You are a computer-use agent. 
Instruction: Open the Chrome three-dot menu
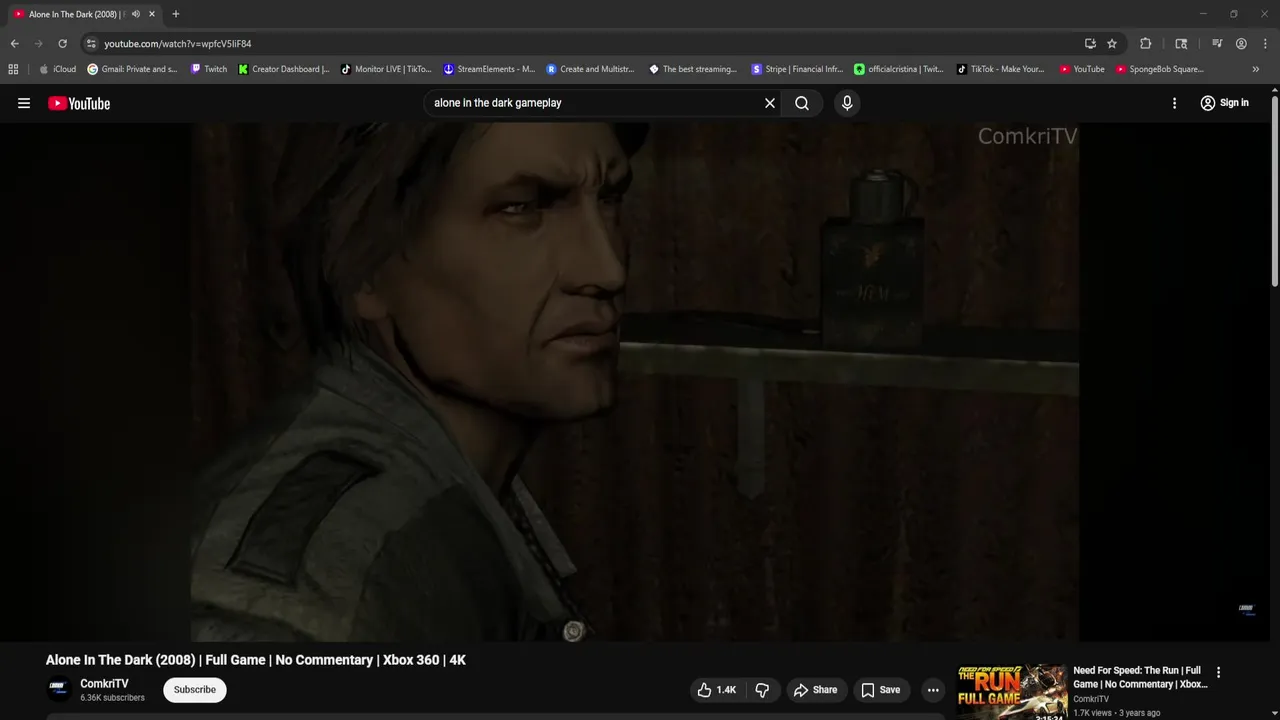[x=1265, y=44]
